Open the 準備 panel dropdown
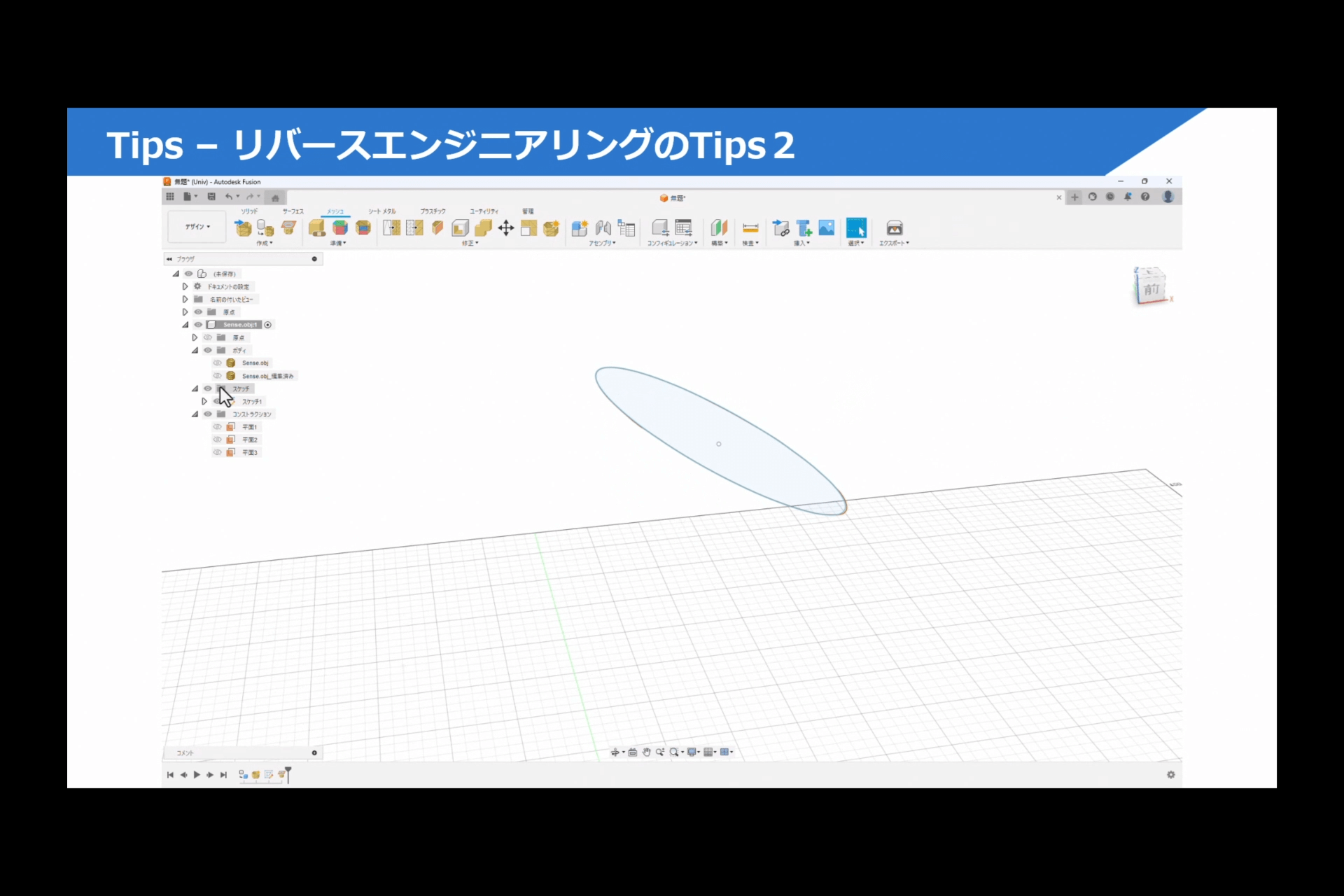This screenshot has height=896, width=1344. click(338, 243)
